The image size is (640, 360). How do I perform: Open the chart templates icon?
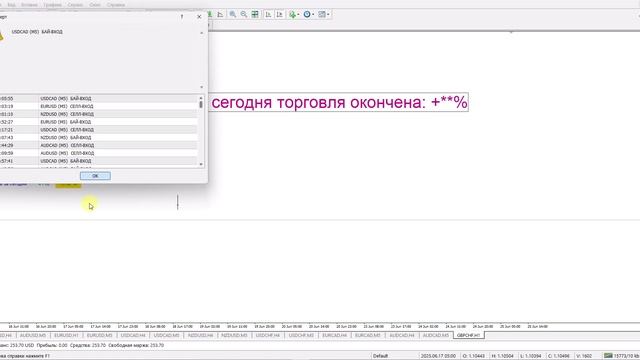click(x=322, y=14)
